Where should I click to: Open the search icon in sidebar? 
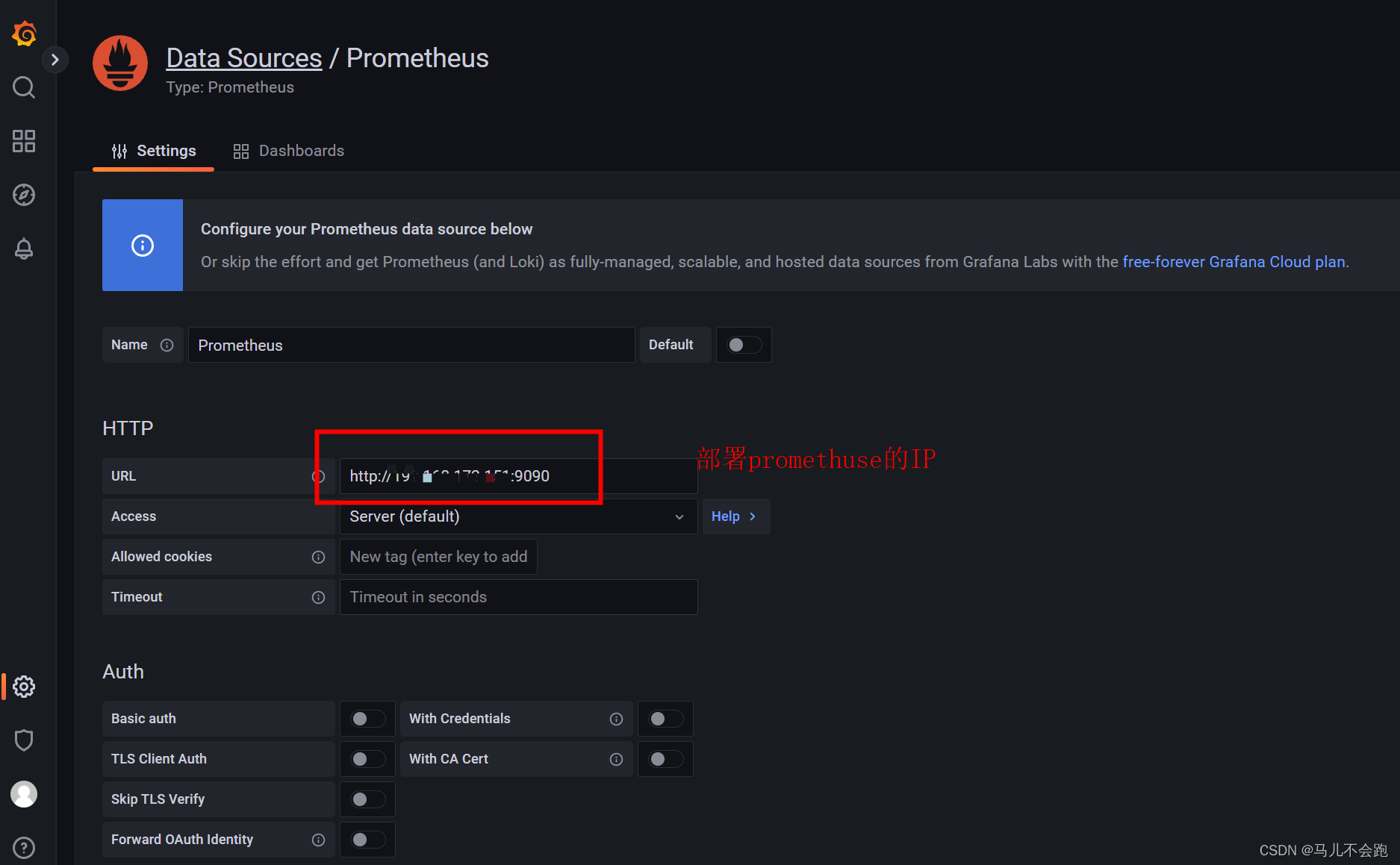tap(24, 87)
